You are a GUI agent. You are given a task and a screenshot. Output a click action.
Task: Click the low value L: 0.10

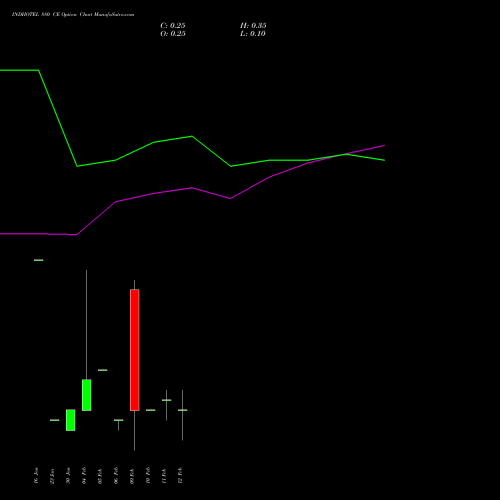pyautogui.click(x=253, y=34)
